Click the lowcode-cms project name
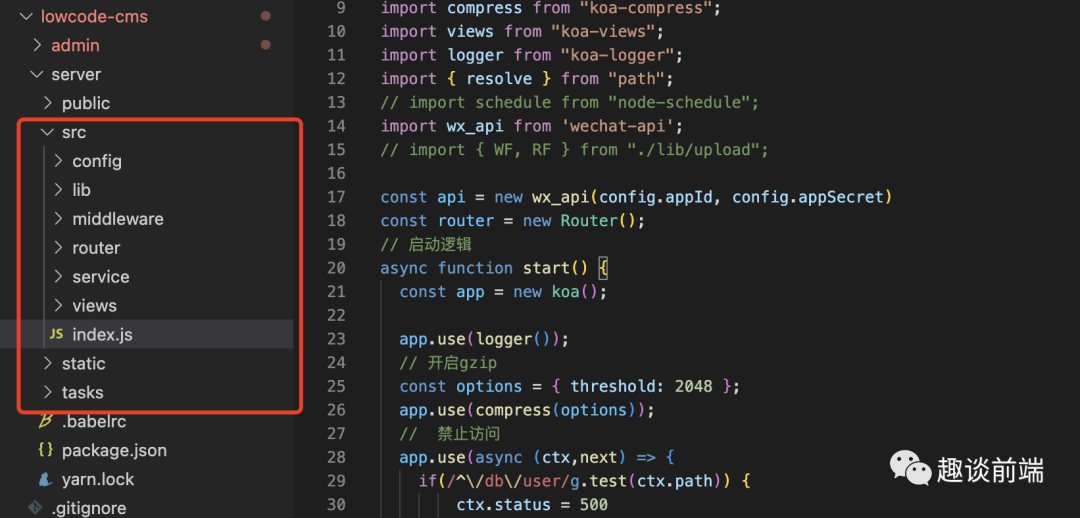Image resolution: width=1080 pixels, height=518 pixels. pyautogui.click(x=94, y=17)
